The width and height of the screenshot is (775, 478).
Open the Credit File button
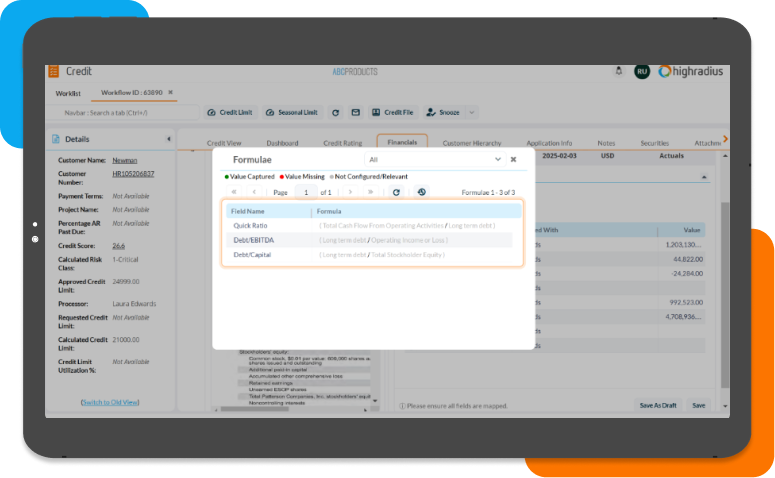(393, 113)
